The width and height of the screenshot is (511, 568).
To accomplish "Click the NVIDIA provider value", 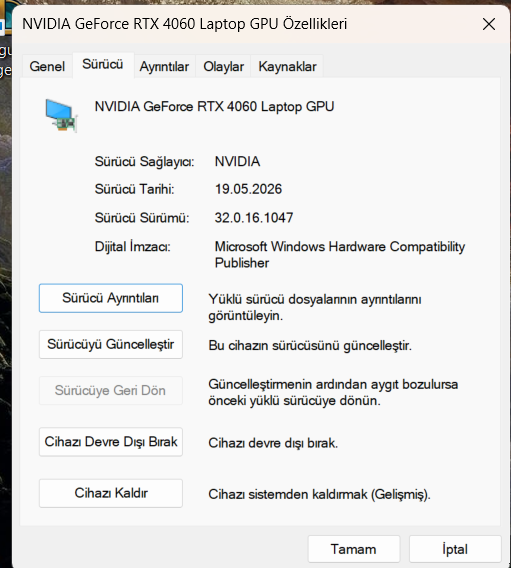I will click(x=237, y=162).
